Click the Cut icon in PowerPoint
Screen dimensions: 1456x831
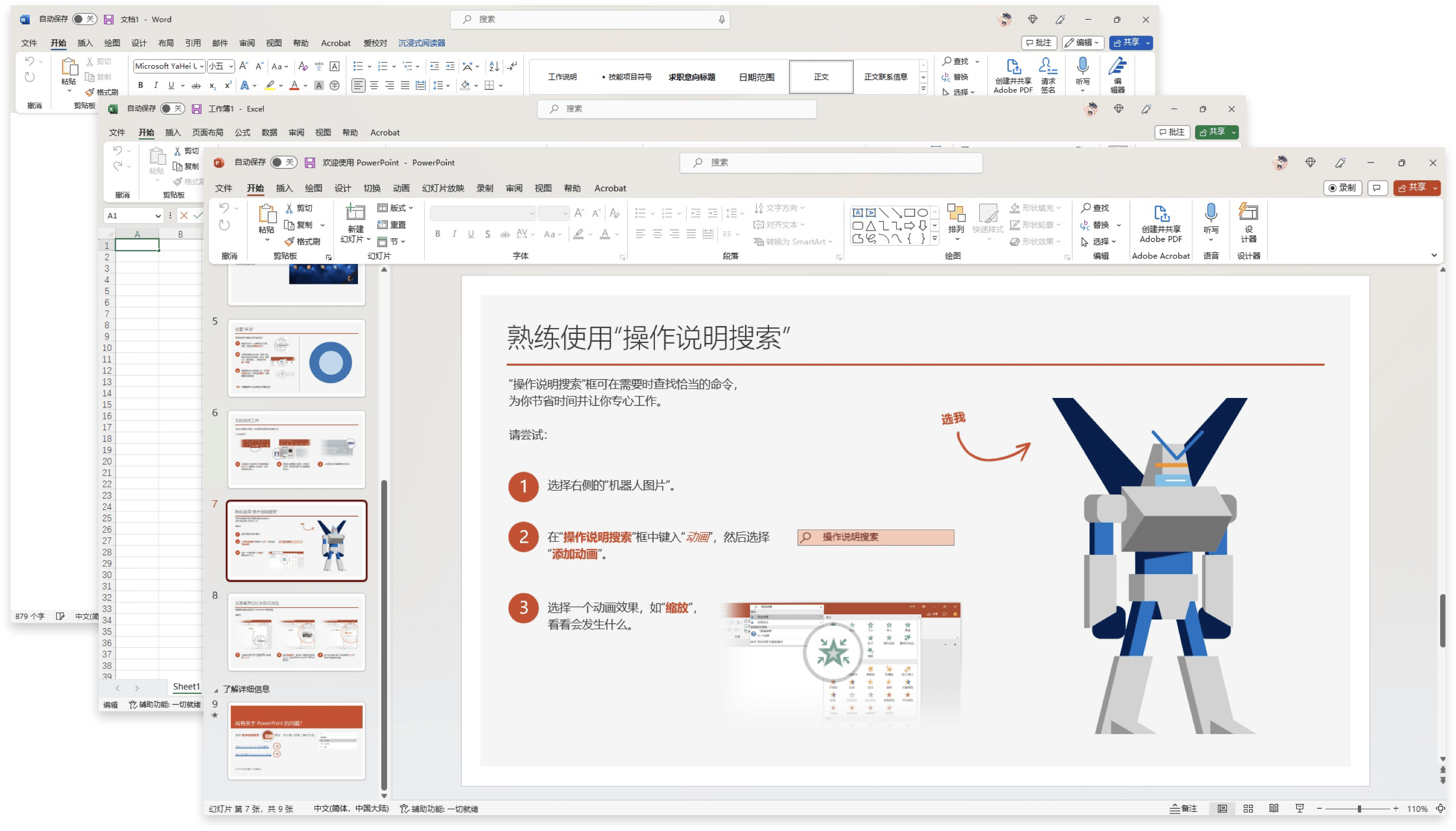[x=290, y=208]
